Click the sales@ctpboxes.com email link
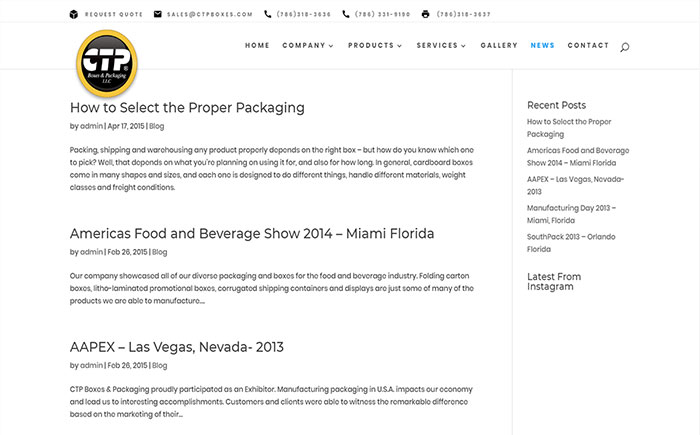Image resolution: width=700 pixels, height=435 pixels. [x=210, y=14]
